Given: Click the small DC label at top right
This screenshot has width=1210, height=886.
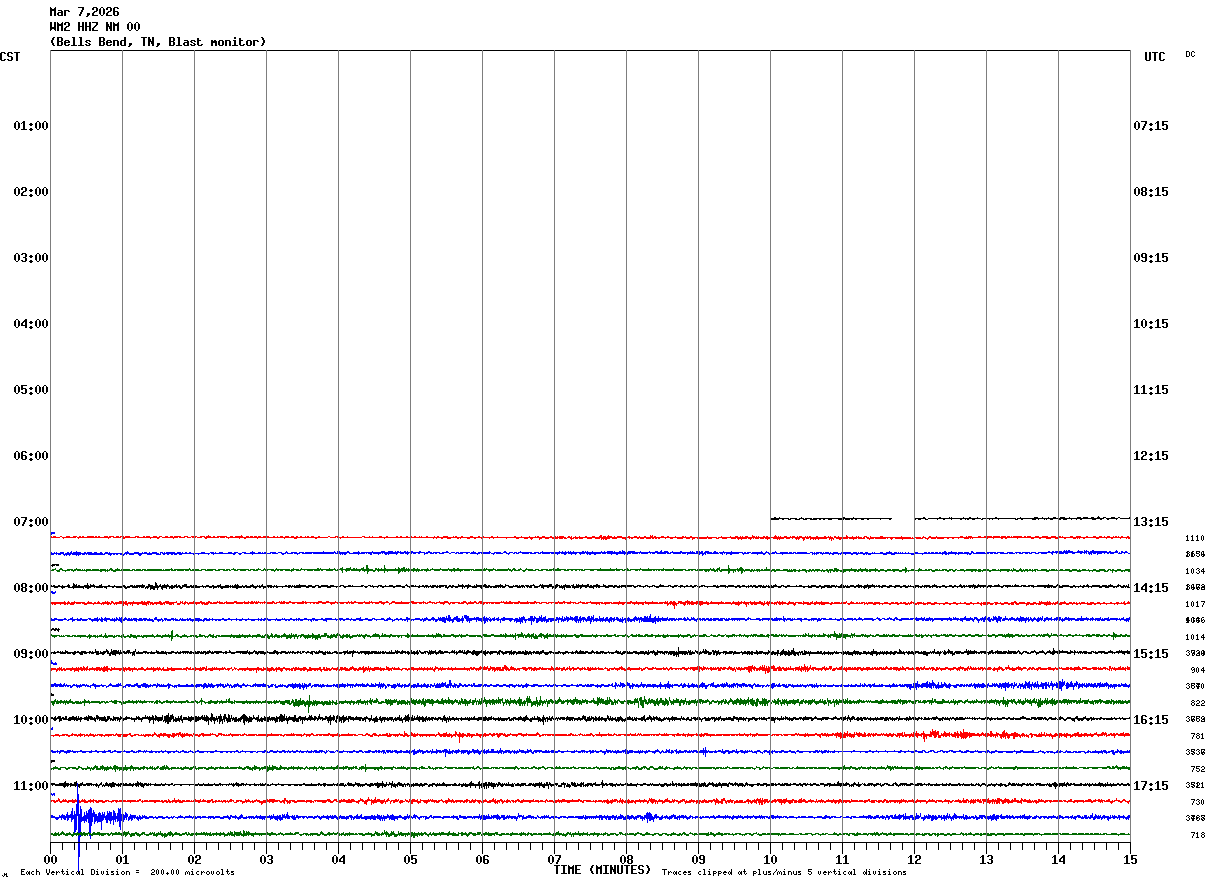Looking at the screenshot, I should click(x=1190, y=54).
